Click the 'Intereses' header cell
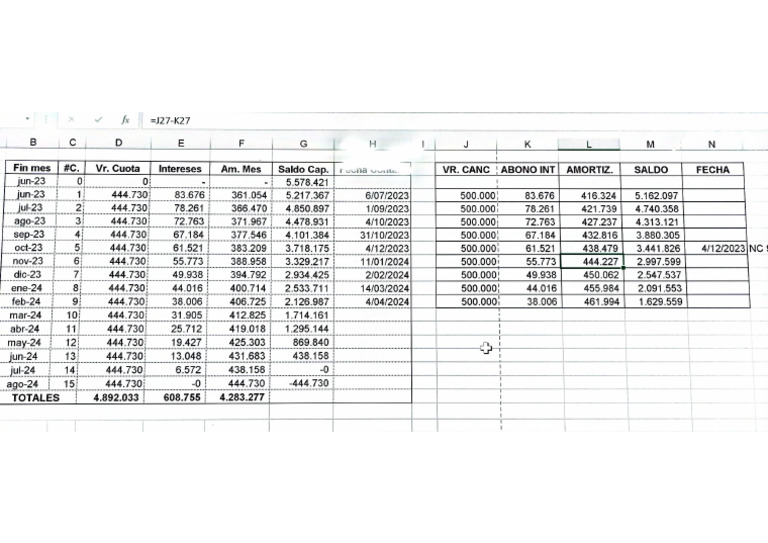Viewport: 768px width, 543px height. [x=180, y=169]
